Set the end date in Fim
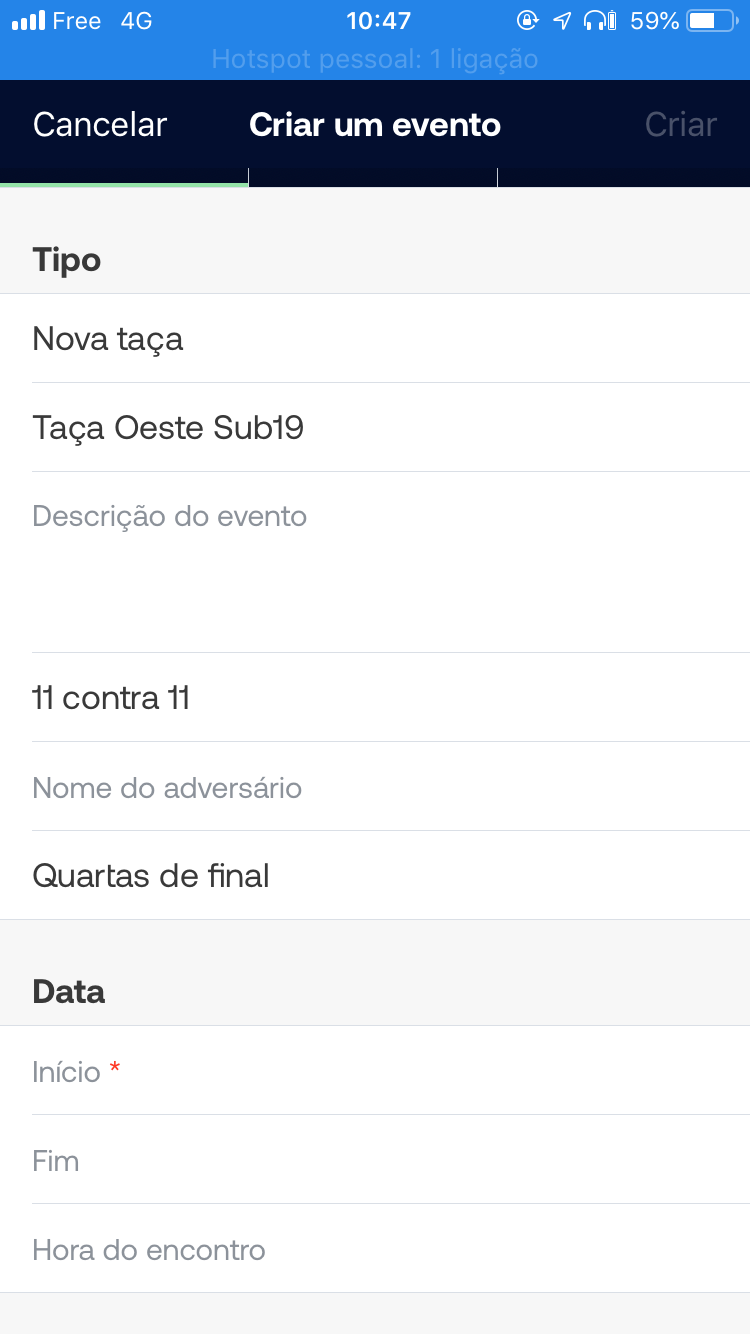This screenshot has width=750, height=1334. click(x=375, y=1161)
